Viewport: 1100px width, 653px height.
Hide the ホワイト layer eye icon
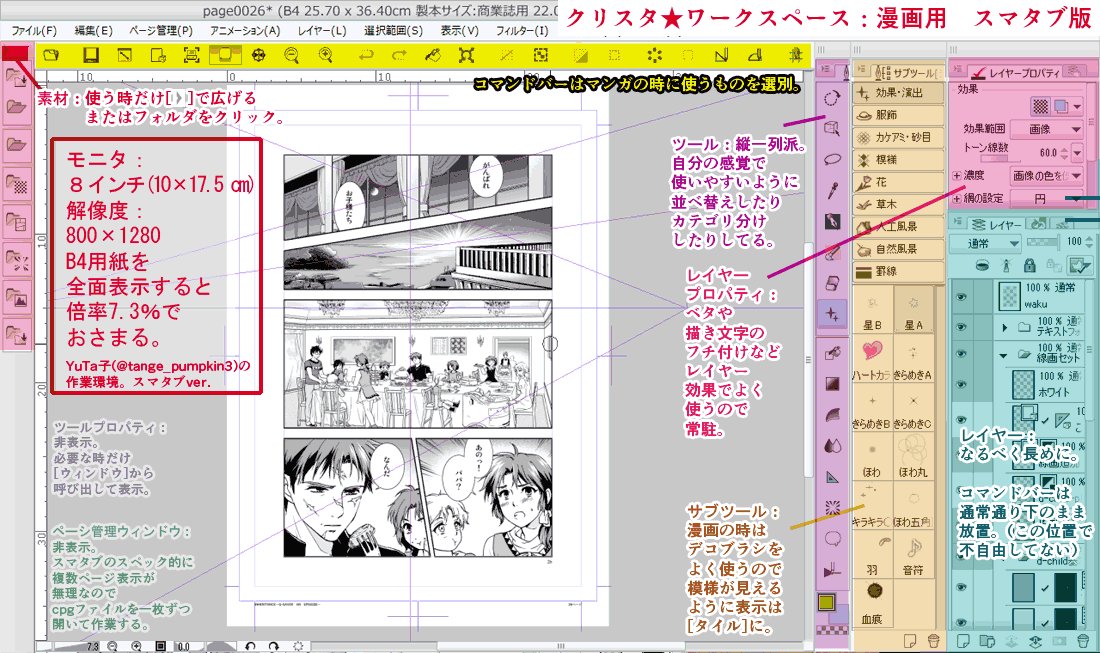961,384
